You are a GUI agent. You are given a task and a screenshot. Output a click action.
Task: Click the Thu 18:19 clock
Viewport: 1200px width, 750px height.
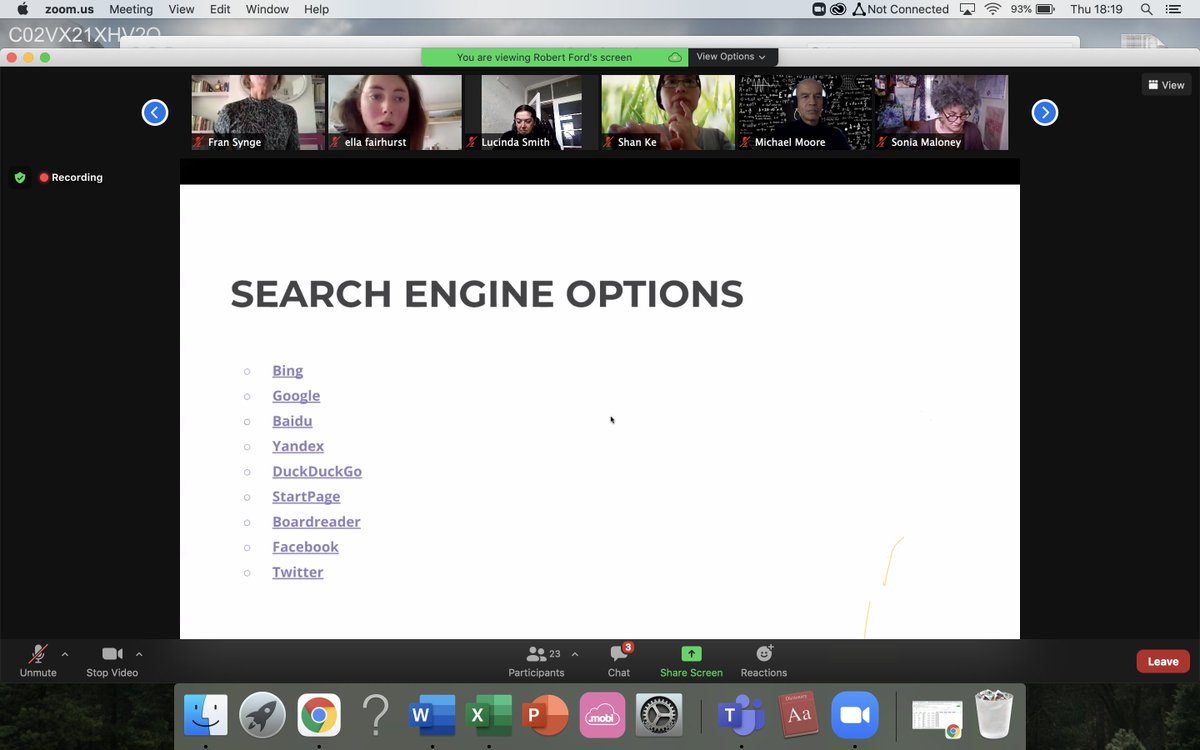(1096, 9)
